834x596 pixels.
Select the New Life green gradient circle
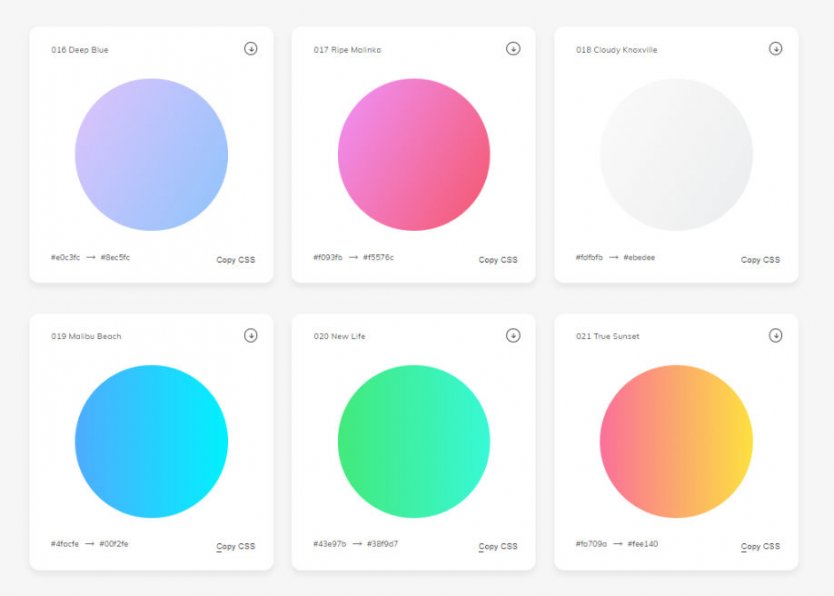coord(415,442)
